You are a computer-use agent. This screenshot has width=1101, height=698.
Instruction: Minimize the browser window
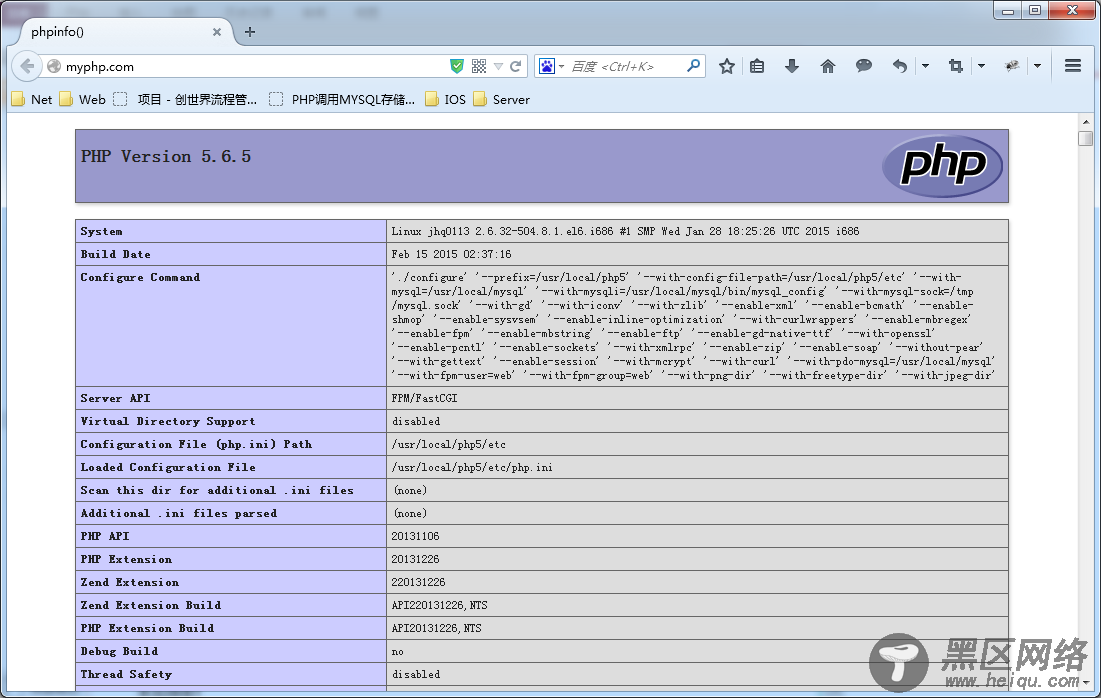coord(1008,11)
